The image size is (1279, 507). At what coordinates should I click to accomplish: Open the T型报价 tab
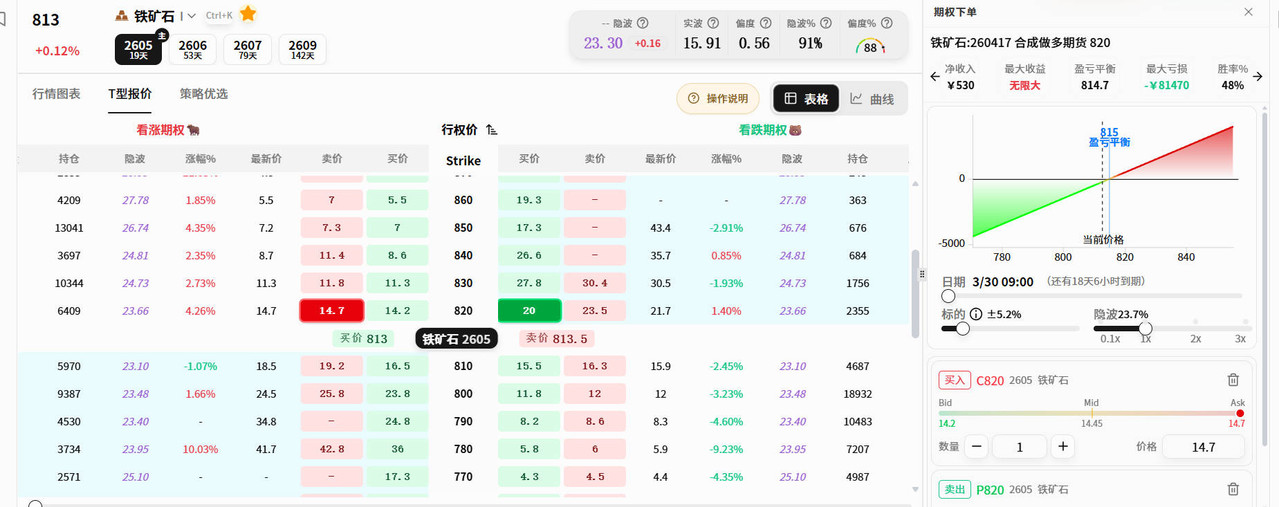(x=130, y=94)
